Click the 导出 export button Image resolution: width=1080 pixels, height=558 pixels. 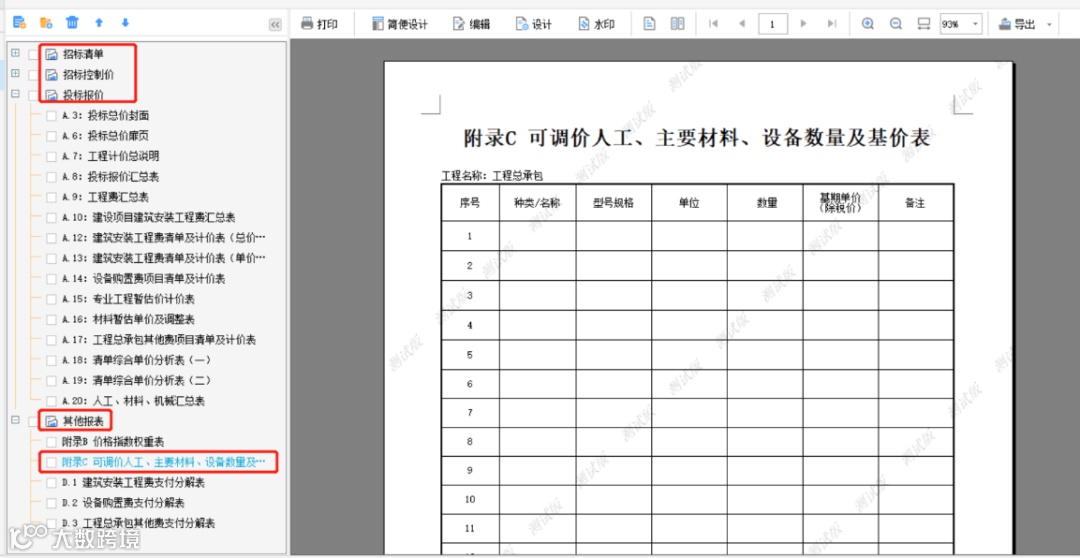point(1017,24)
